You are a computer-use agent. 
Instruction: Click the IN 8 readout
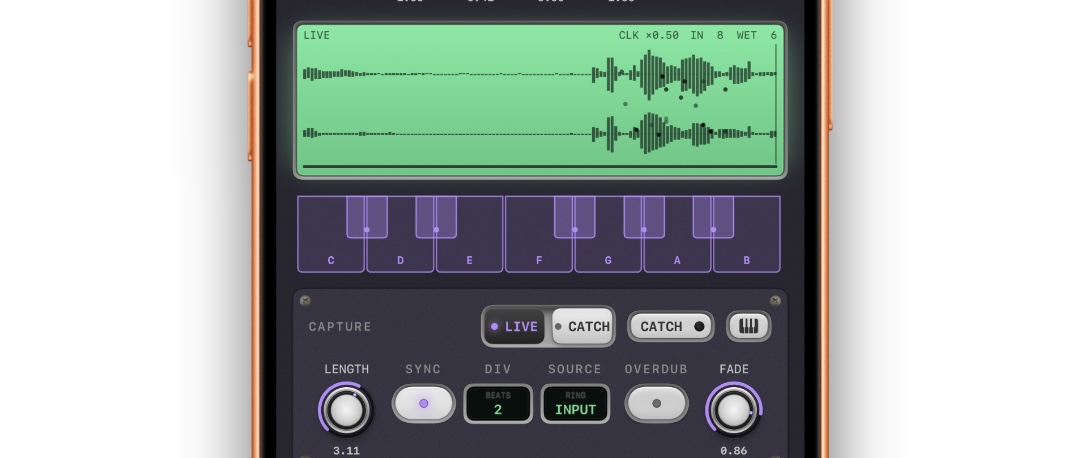pyautogui.click(x=707, y=35)
